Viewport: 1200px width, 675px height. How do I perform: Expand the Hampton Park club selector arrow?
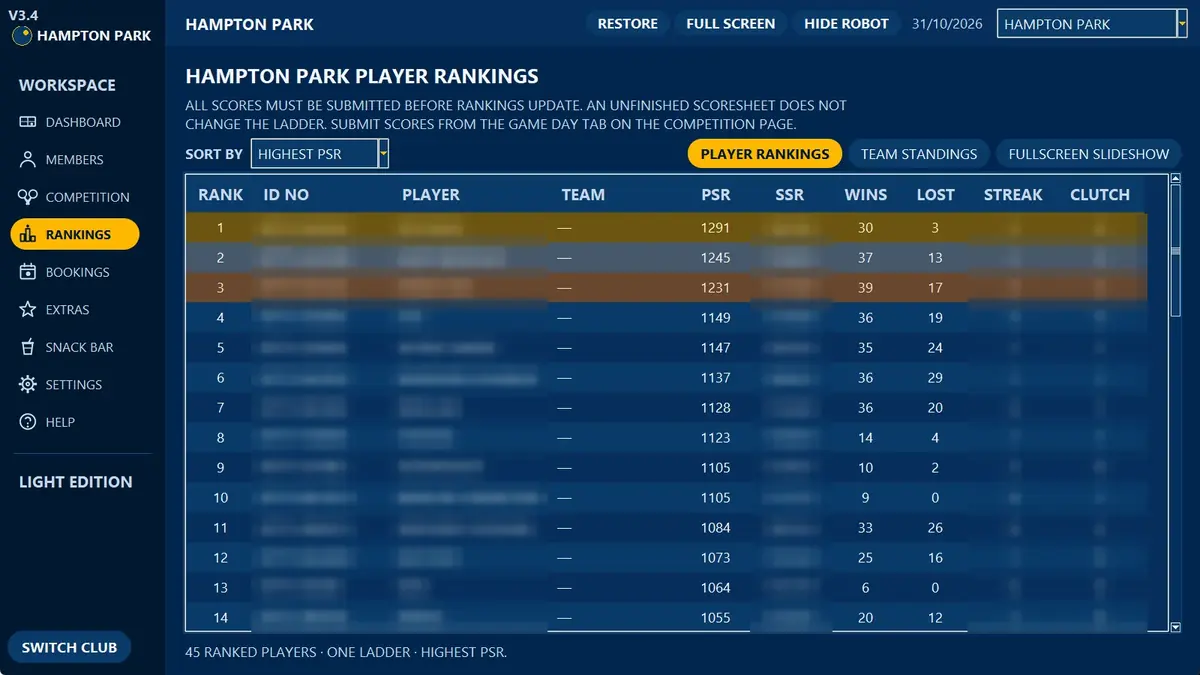1181,24
